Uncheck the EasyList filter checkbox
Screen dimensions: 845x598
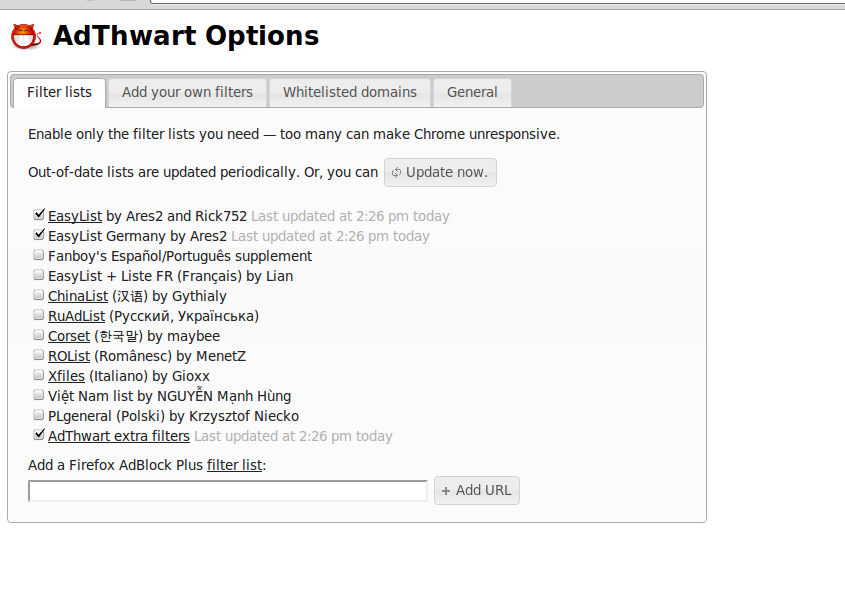coord(39,215)
